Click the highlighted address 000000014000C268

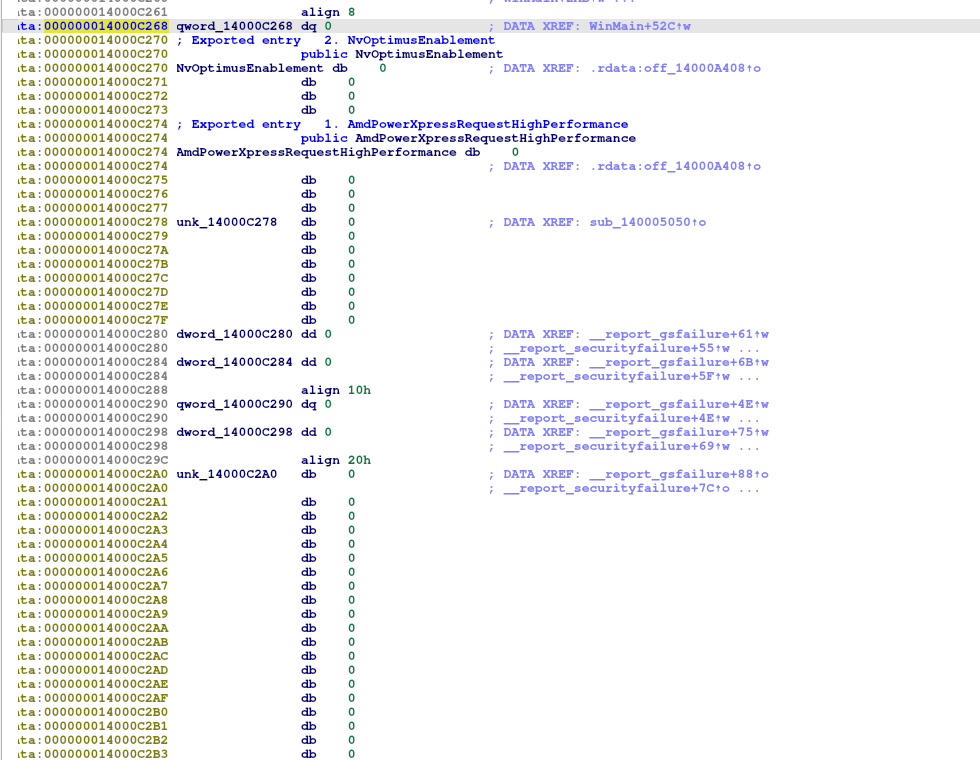tap(106, 26)
